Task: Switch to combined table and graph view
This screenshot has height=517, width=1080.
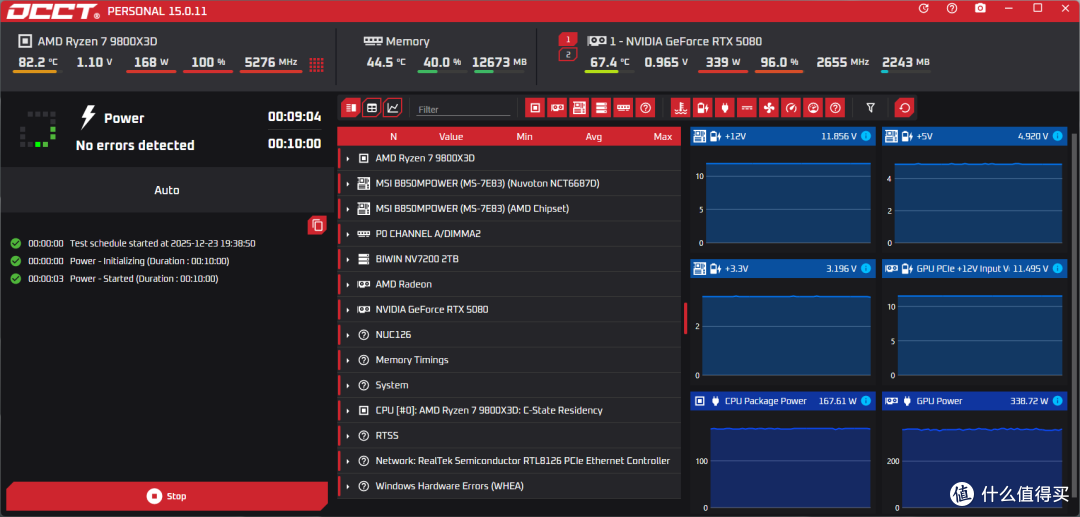Action: pos(351,107)
